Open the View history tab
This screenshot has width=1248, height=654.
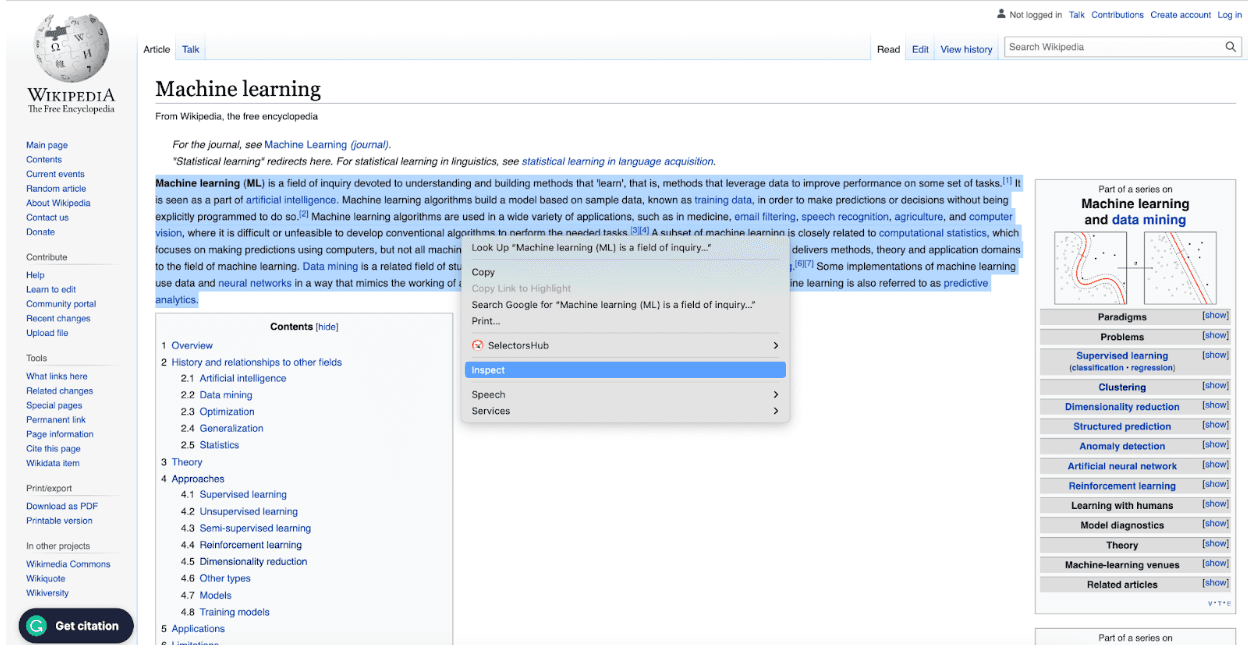(x=966, y=48)
